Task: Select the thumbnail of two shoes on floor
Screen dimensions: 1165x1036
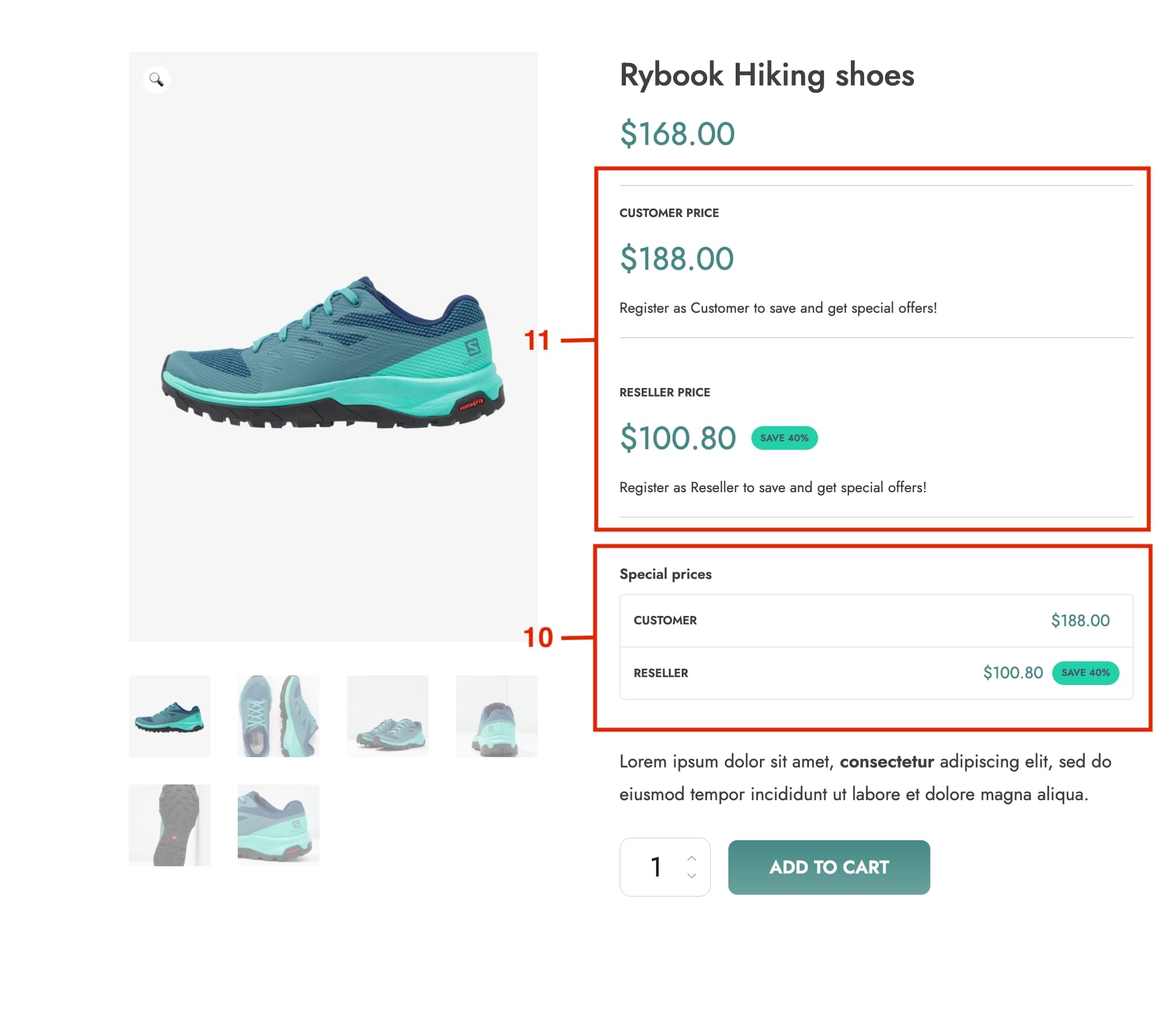Action: point(388,716)
